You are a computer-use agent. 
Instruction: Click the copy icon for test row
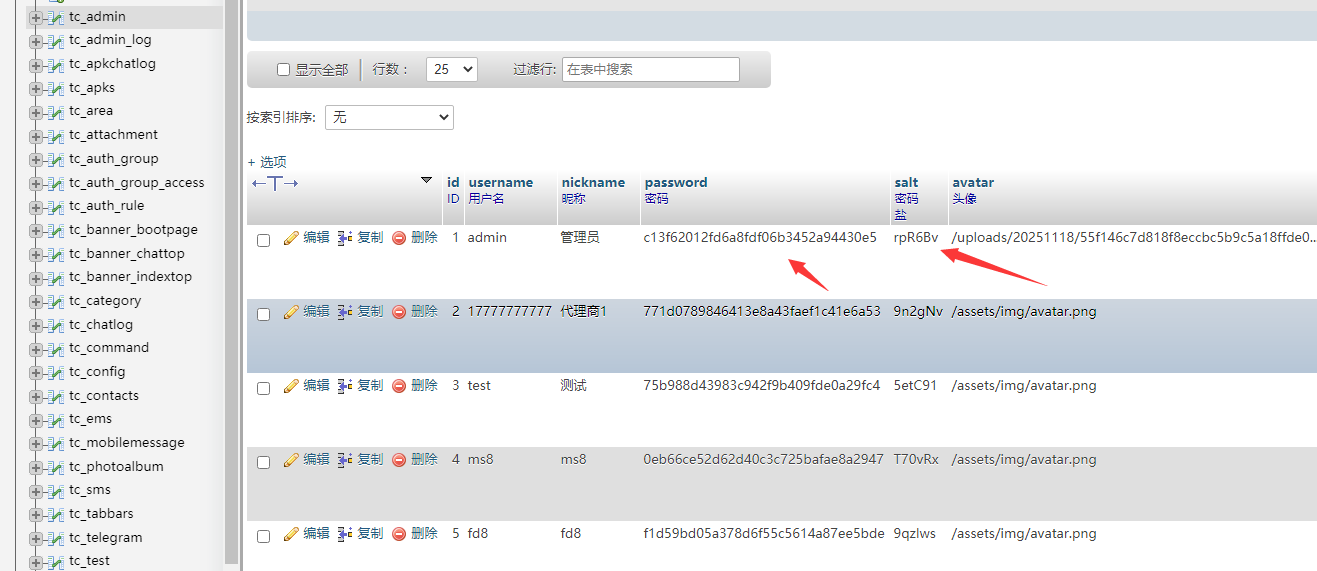tap(345, 386)
